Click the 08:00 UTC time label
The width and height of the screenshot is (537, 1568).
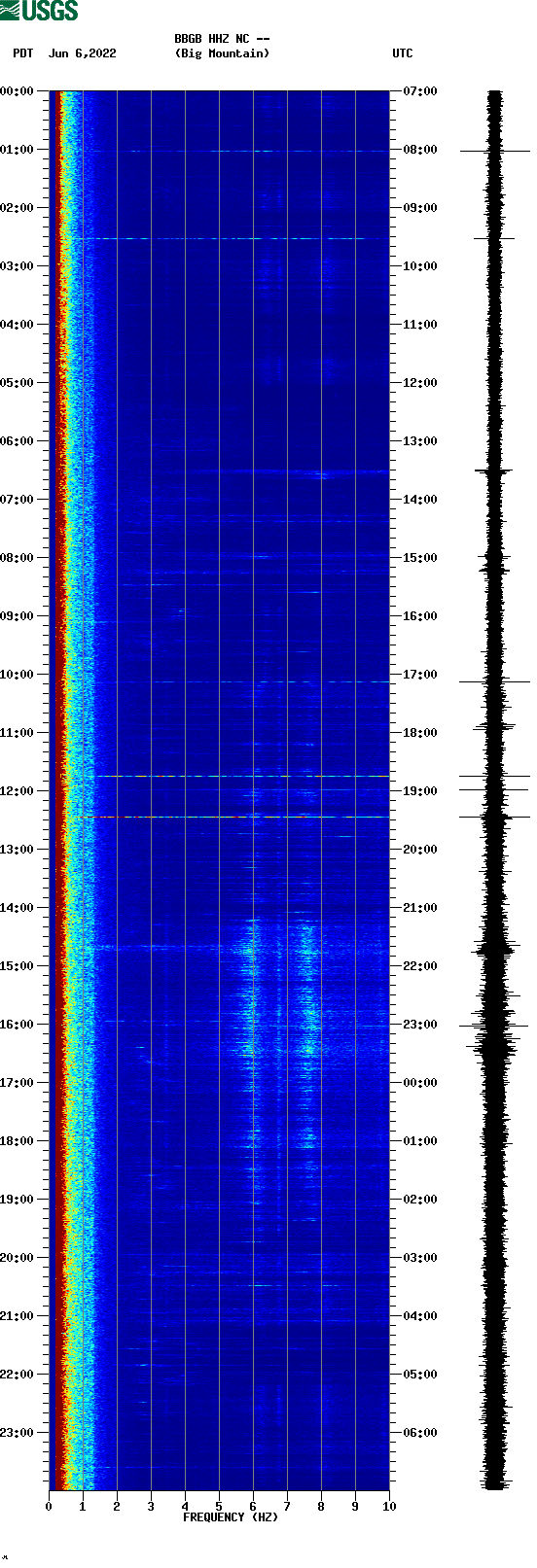tap(420, 150)
